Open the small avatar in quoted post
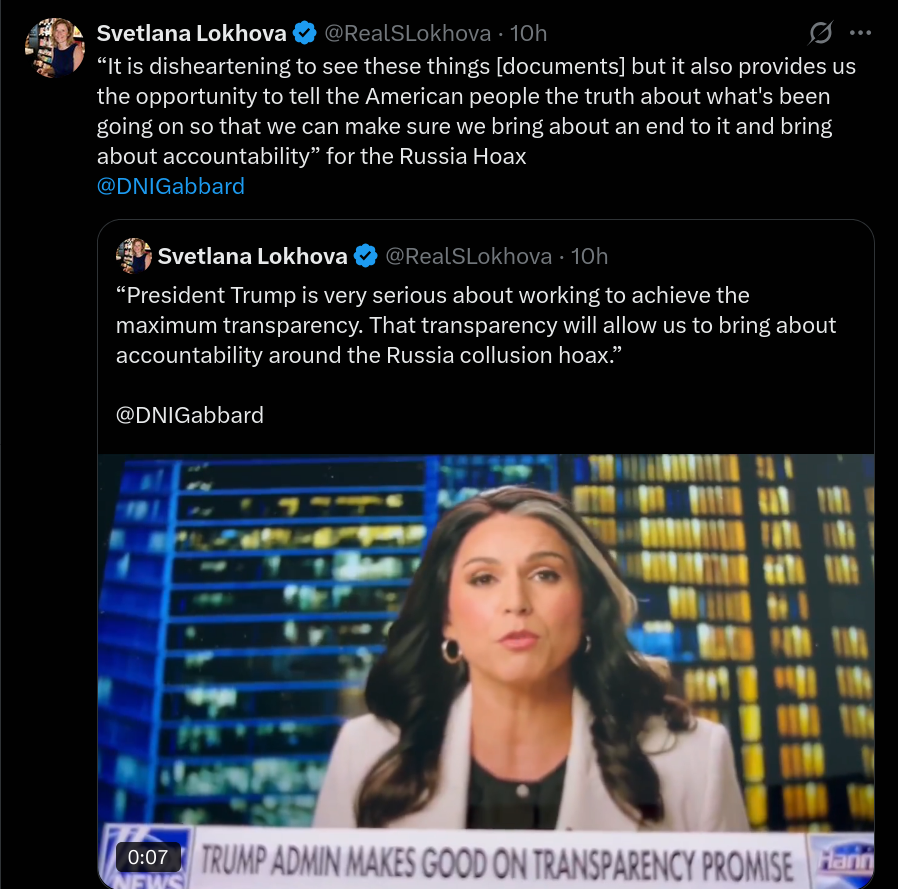The image size is (898, 889). pyautogui.click(x=134, y=255)
